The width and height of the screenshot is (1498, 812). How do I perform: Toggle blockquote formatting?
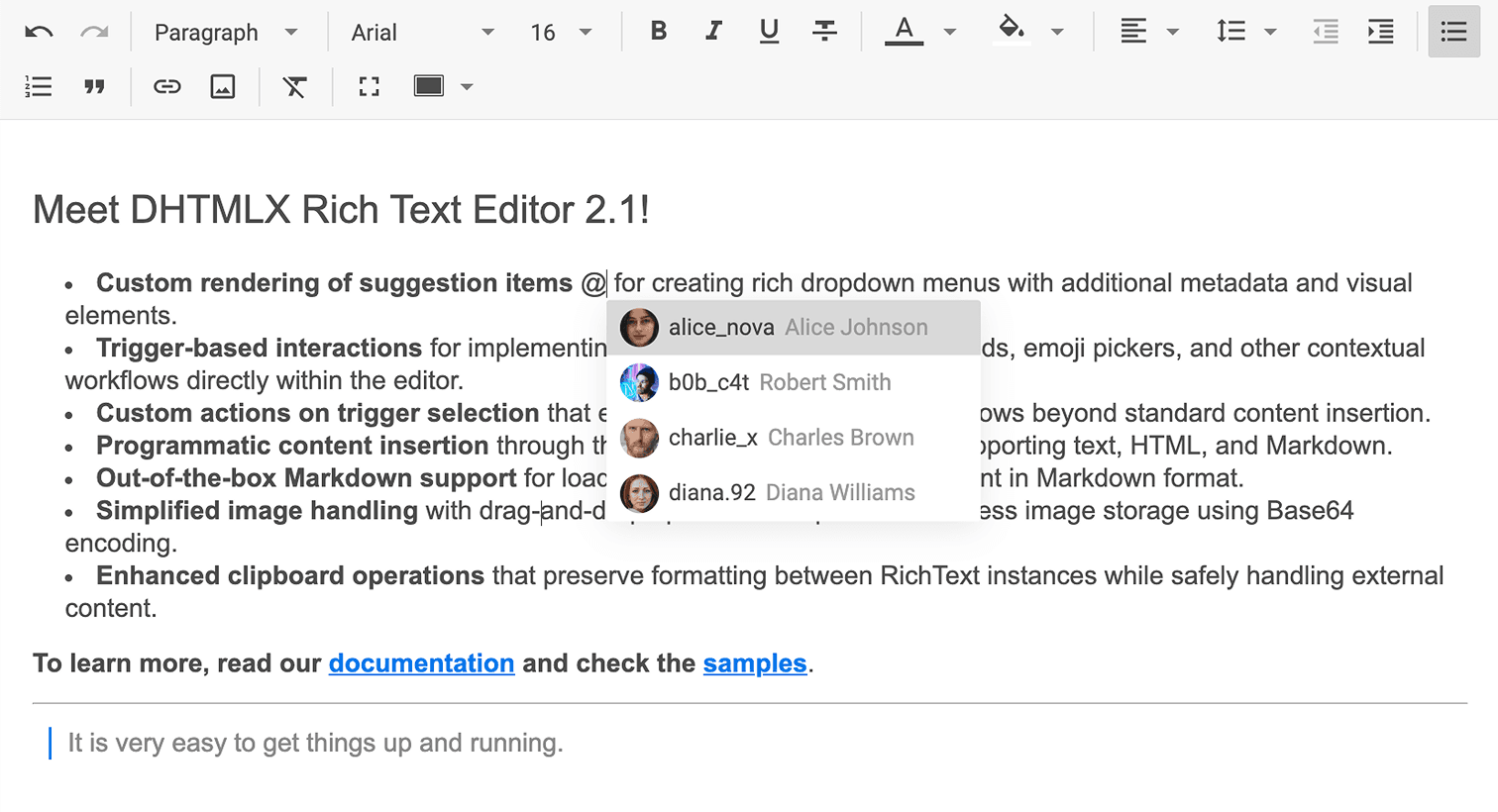(x=94, y=87)
